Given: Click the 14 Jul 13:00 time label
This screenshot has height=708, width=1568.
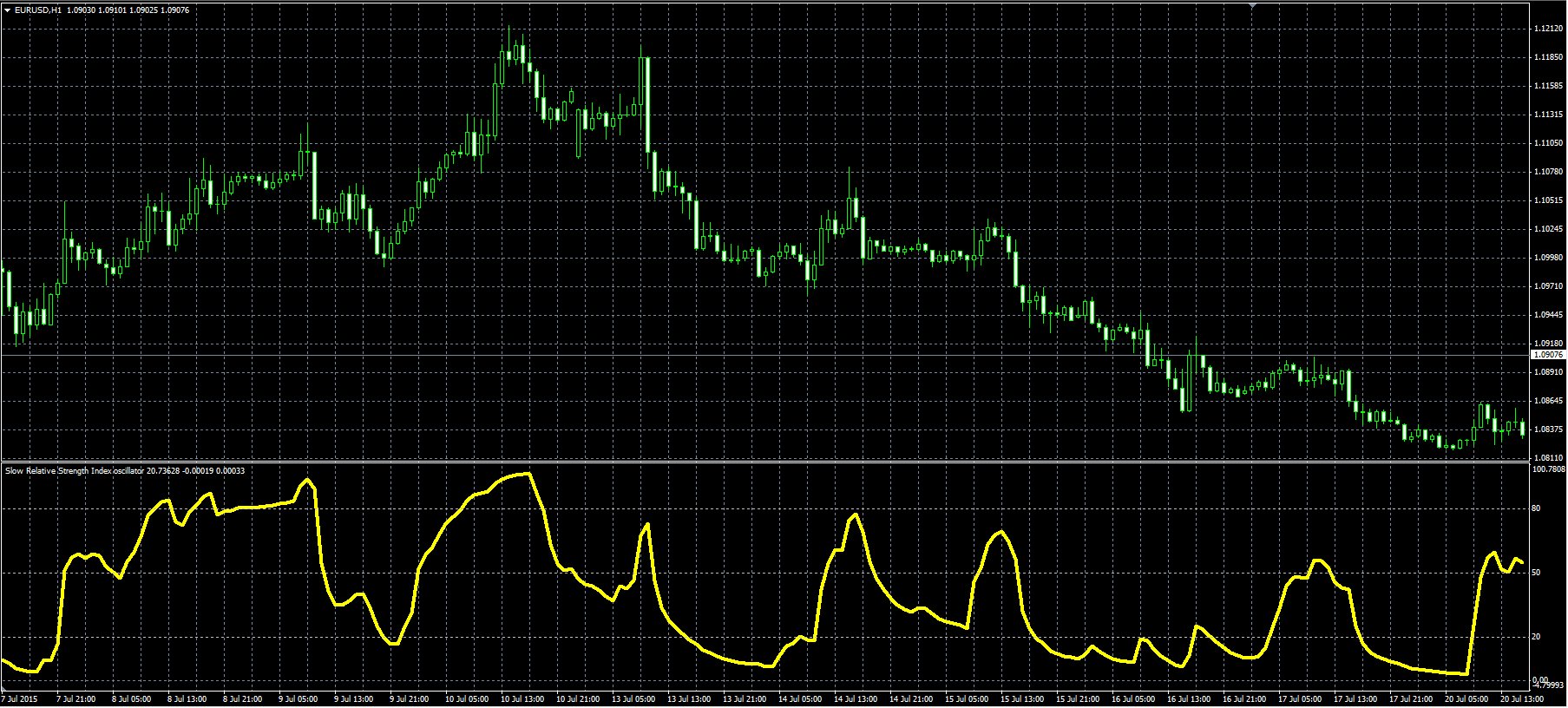Looking at the screenshot, I should click(856, 699).
